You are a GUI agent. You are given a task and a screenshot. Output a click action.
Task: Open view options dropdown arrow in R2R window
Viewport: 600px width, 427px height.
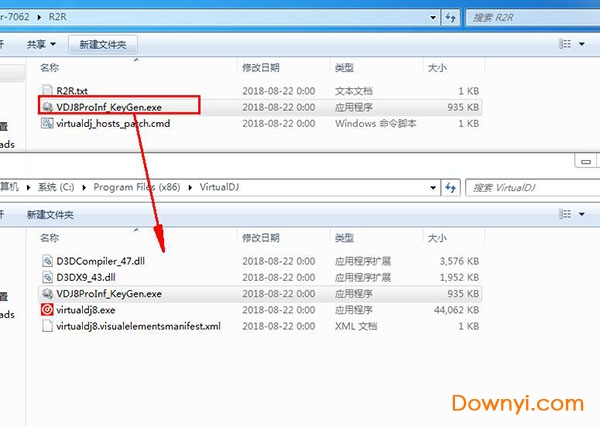point(583,44)
